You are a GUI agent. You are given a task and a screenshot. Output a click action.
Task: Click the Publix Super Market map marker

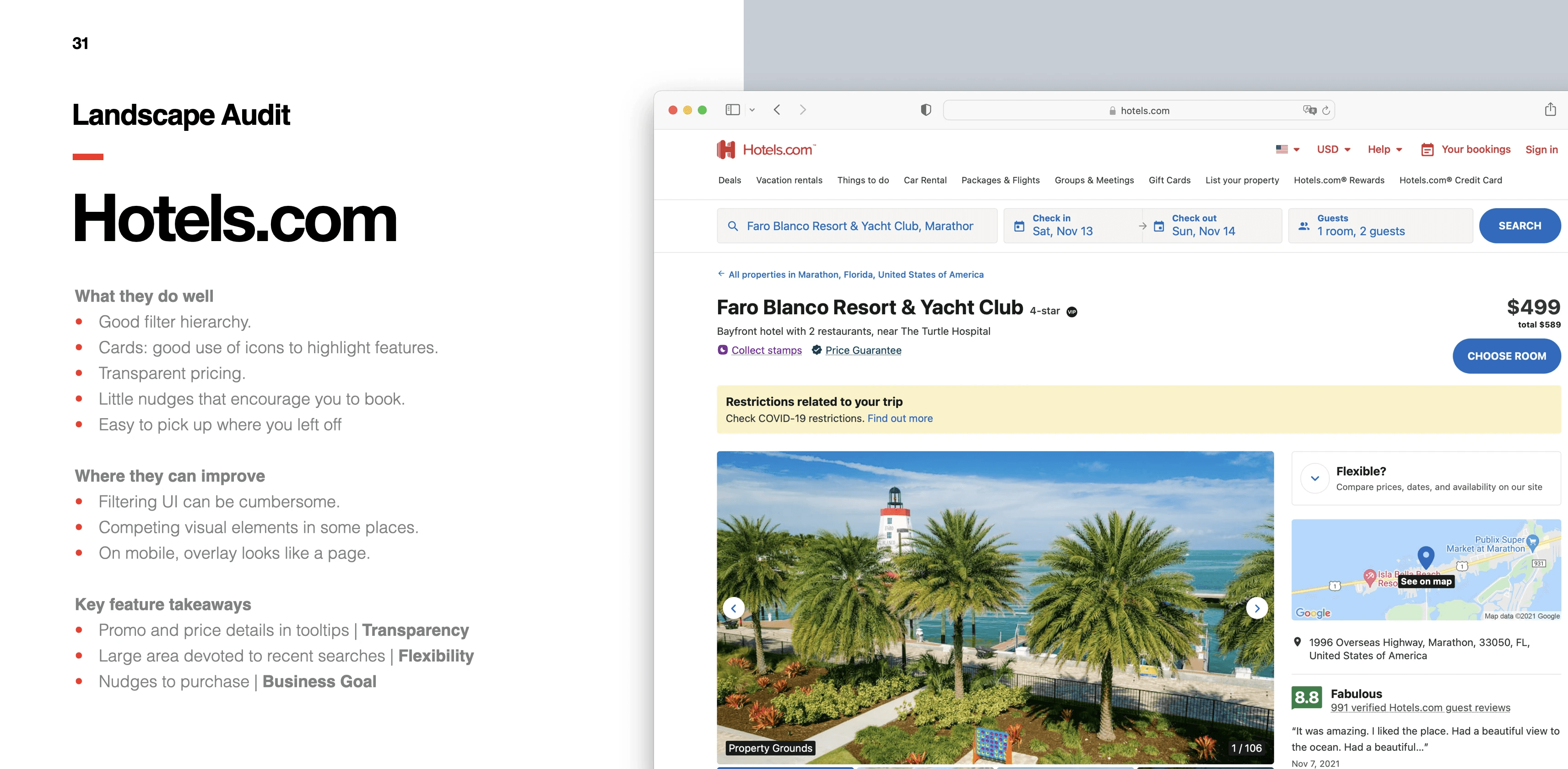1533,542
